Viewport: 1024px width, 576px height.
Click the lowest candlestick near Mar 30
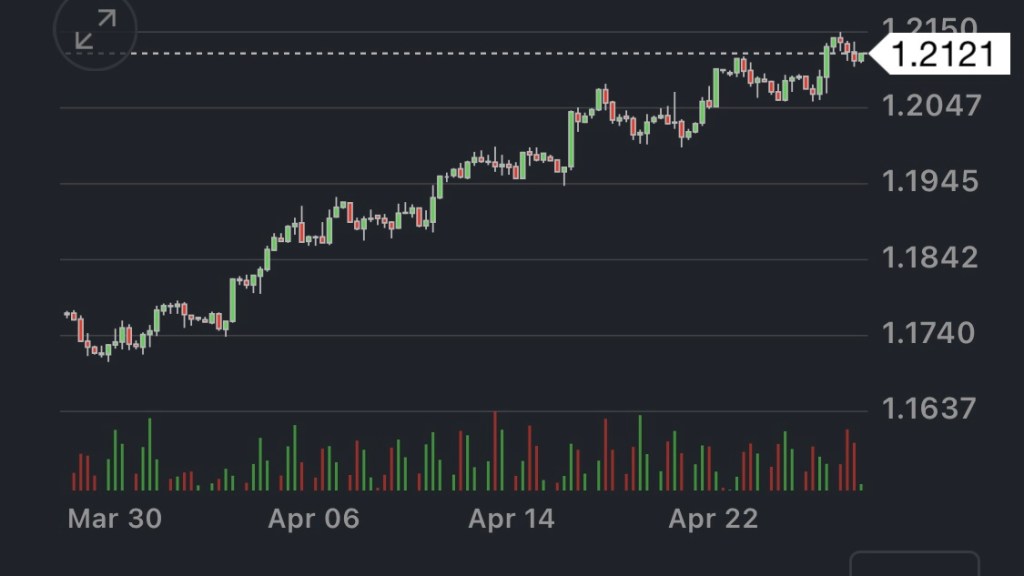107,350
